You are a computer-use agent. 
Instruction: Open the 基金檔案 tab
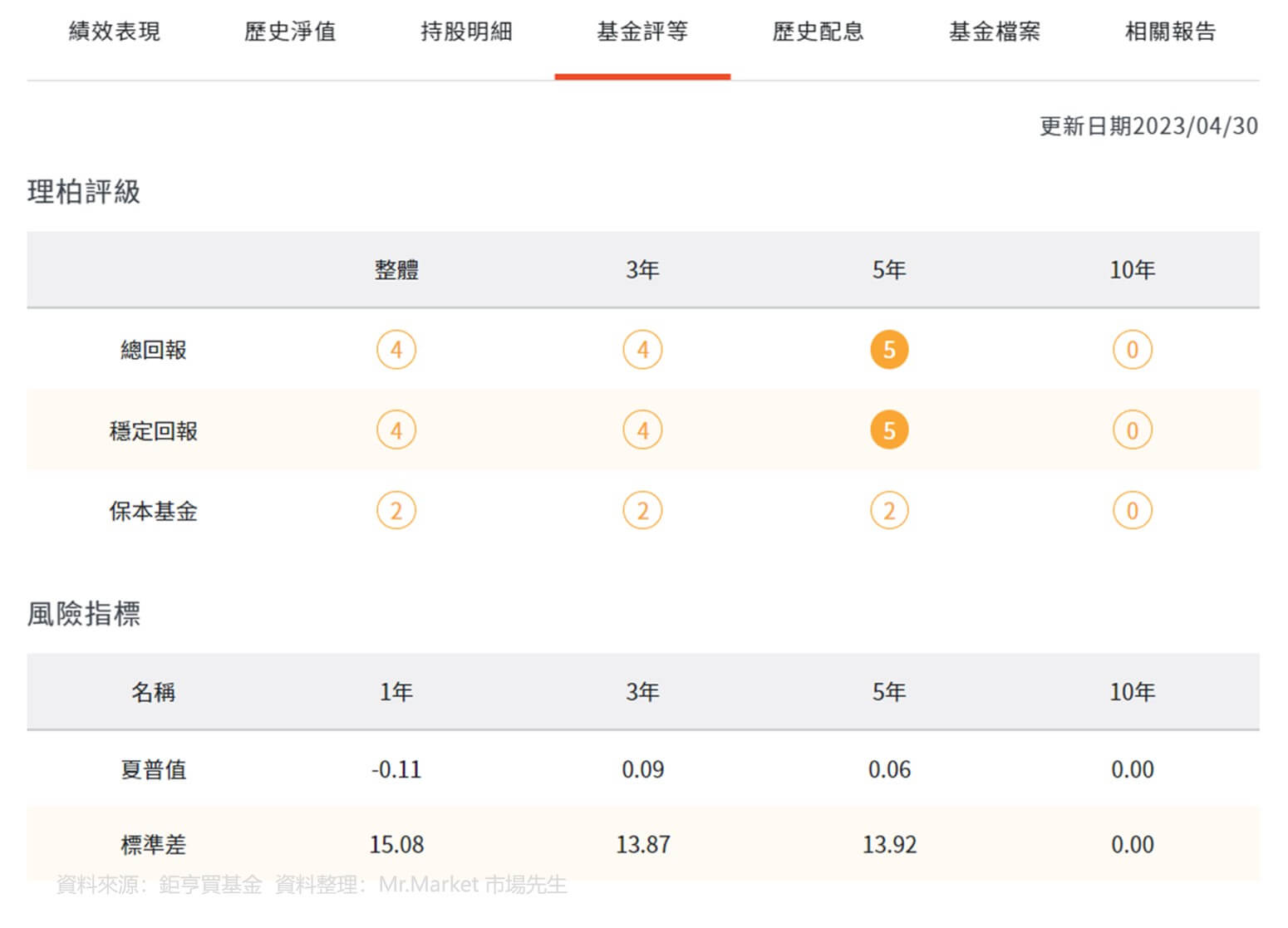995,32
